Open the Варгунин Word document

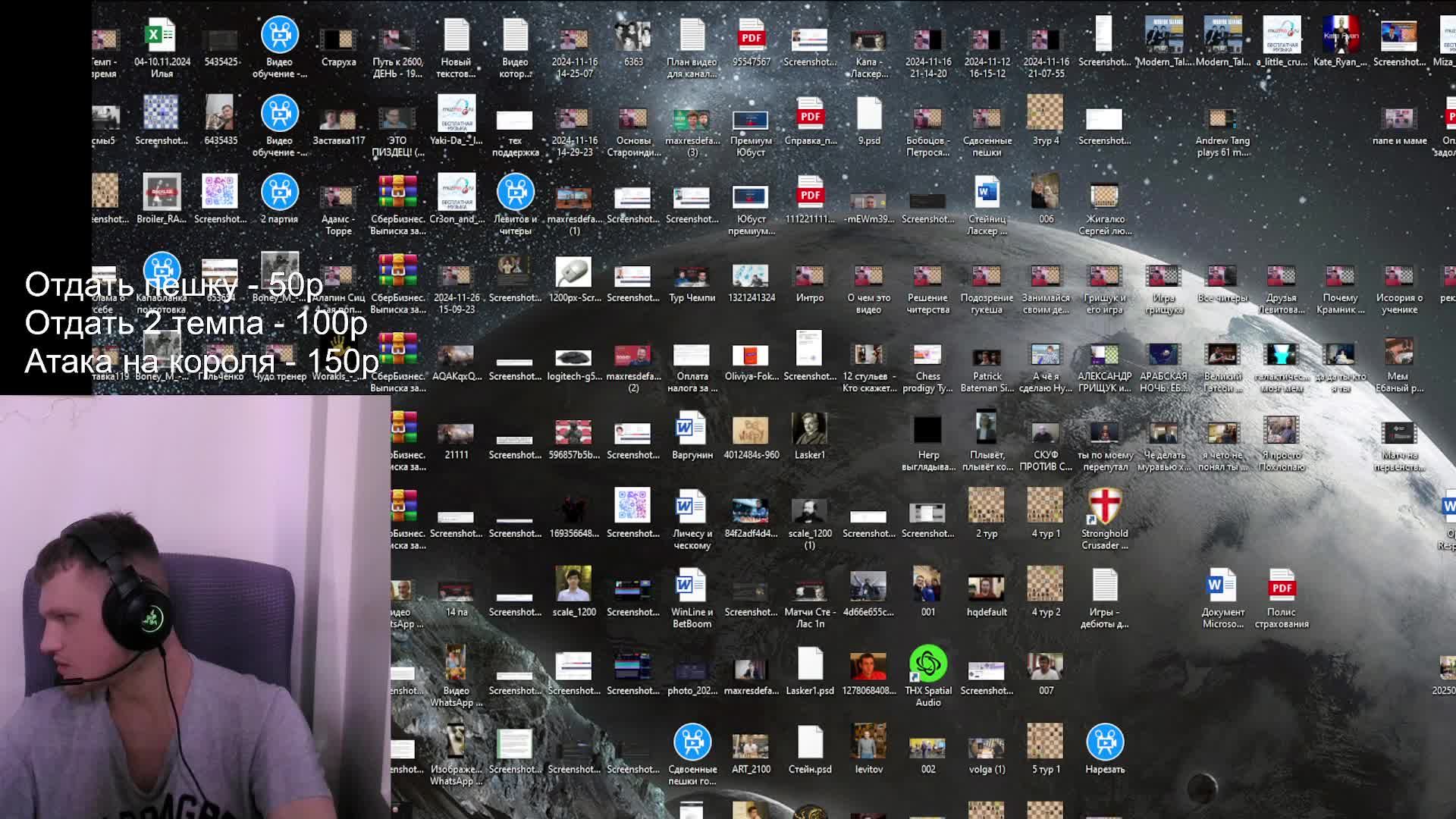691,428
